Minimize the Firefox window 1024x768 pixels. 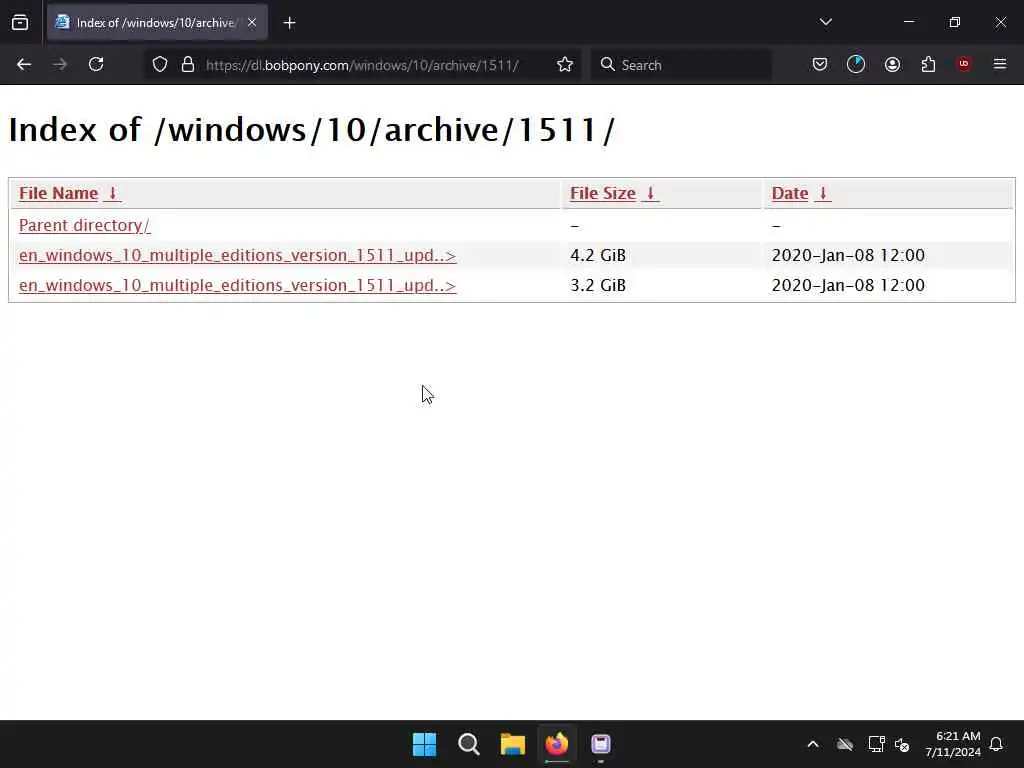(908, 22)
